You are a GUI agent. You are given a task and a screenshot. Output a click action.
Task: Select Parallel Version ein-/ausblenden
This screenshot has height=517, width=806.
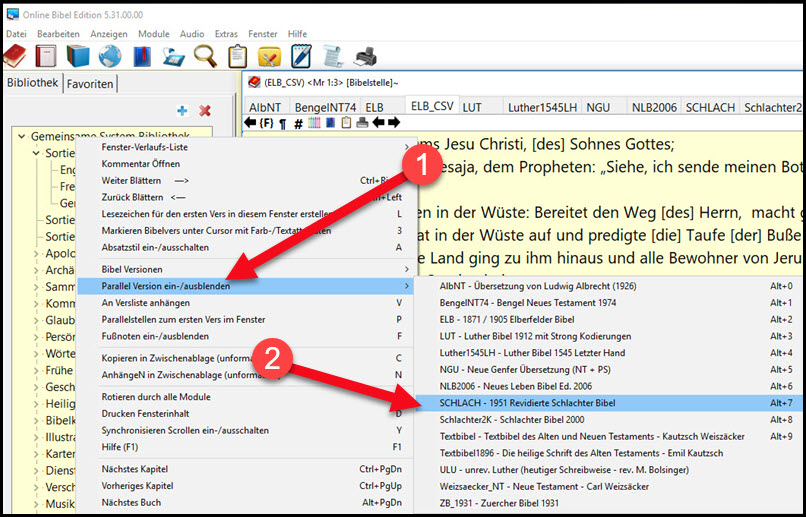click(x=245, y=286)
